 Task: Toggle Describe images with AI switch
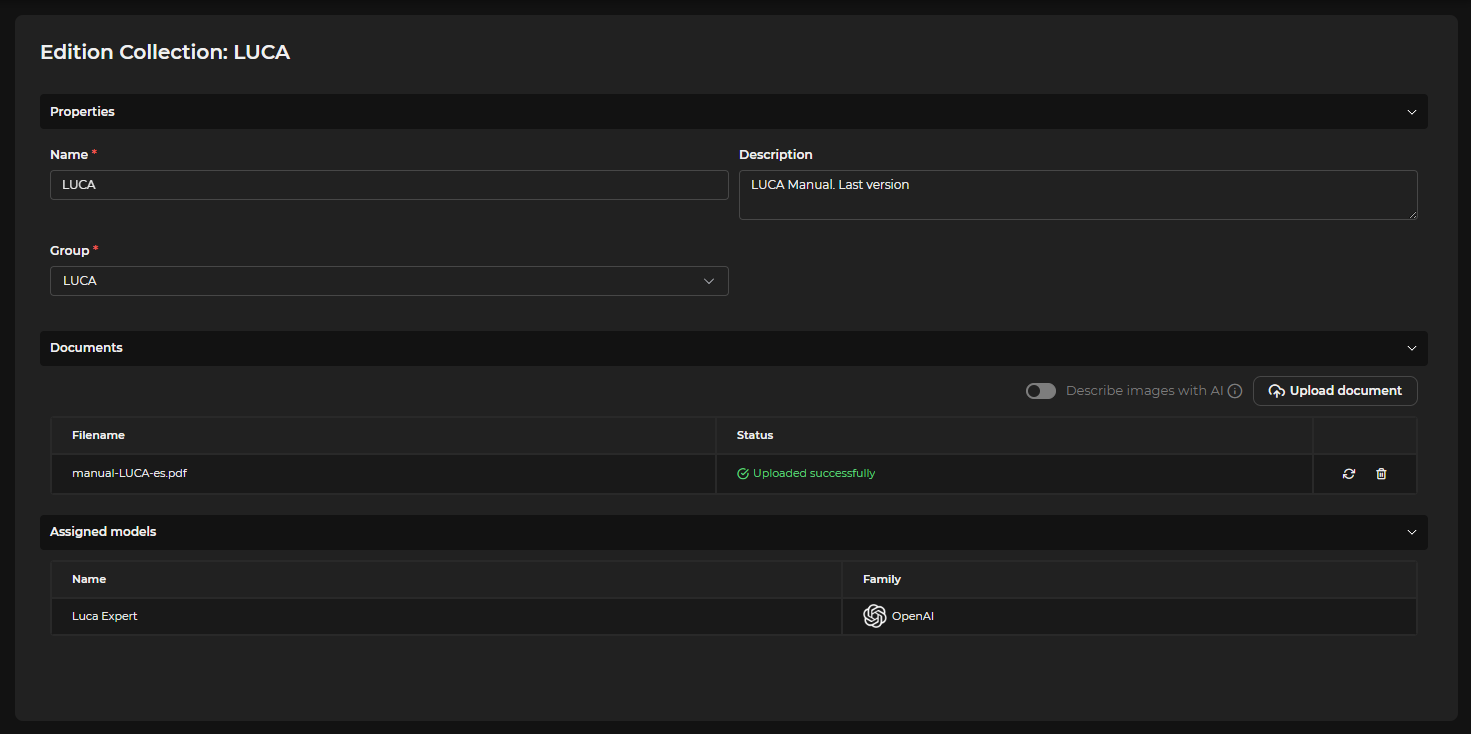click(1041, 391)
